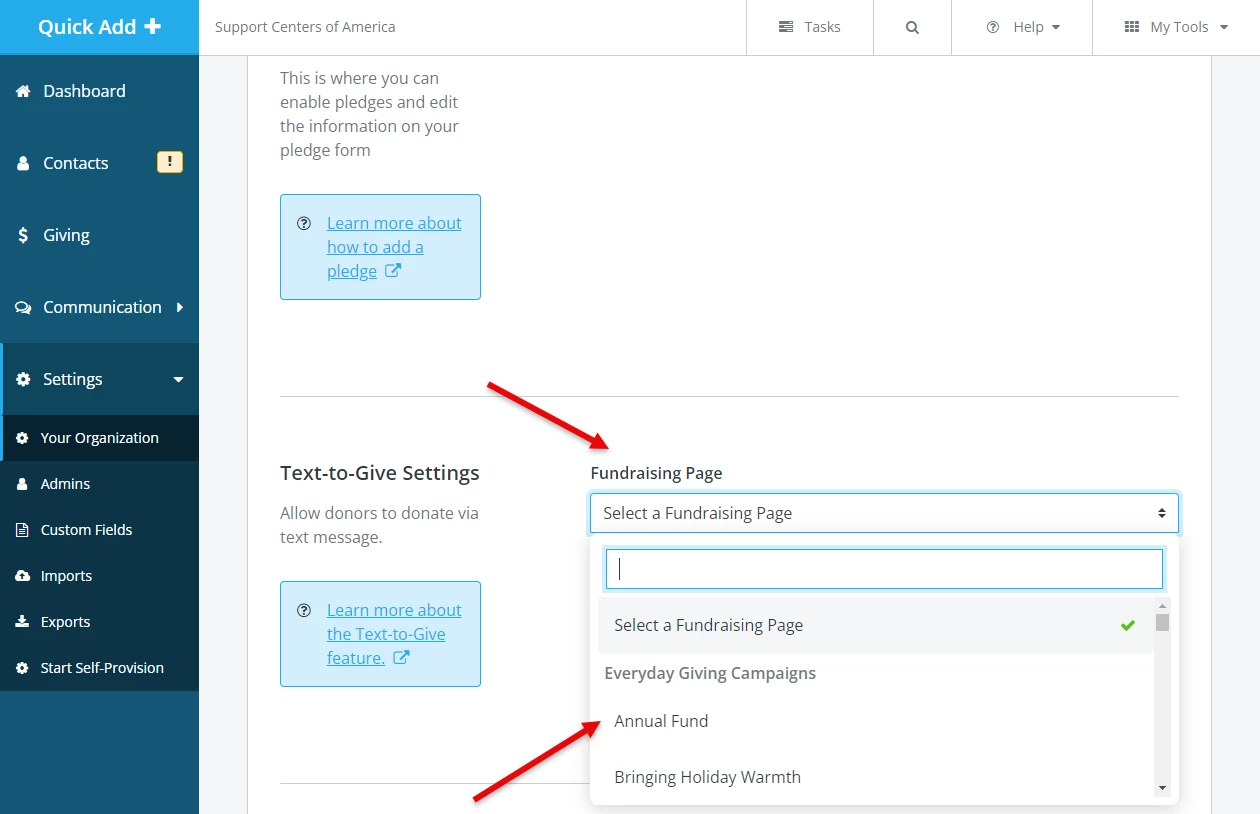The height and width of the screenshot is (814, 1260).
Task: Click the Exports download icon
Action: click(x=22, y=622)
